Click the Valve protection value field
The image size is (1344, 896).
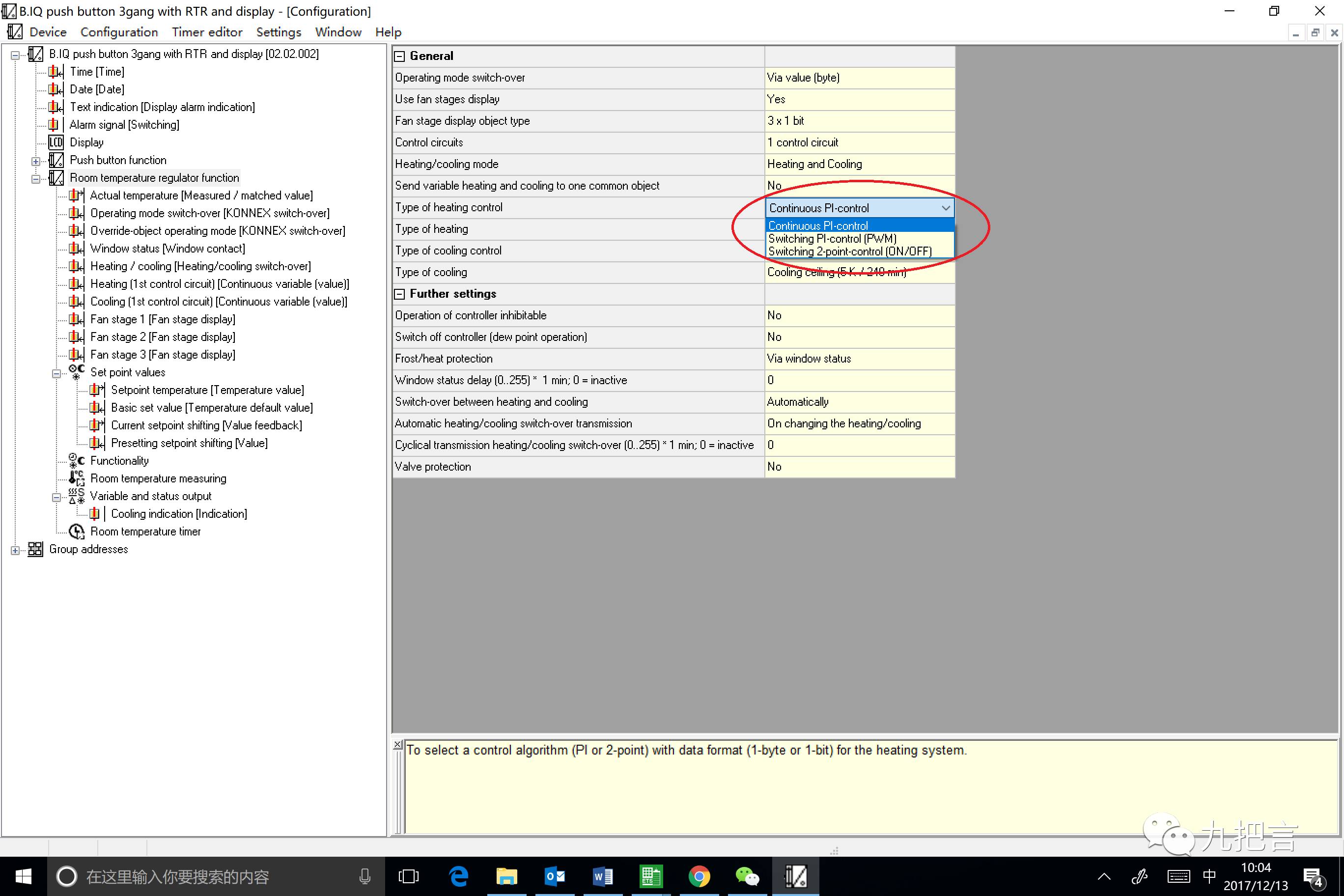click(859, 467)
